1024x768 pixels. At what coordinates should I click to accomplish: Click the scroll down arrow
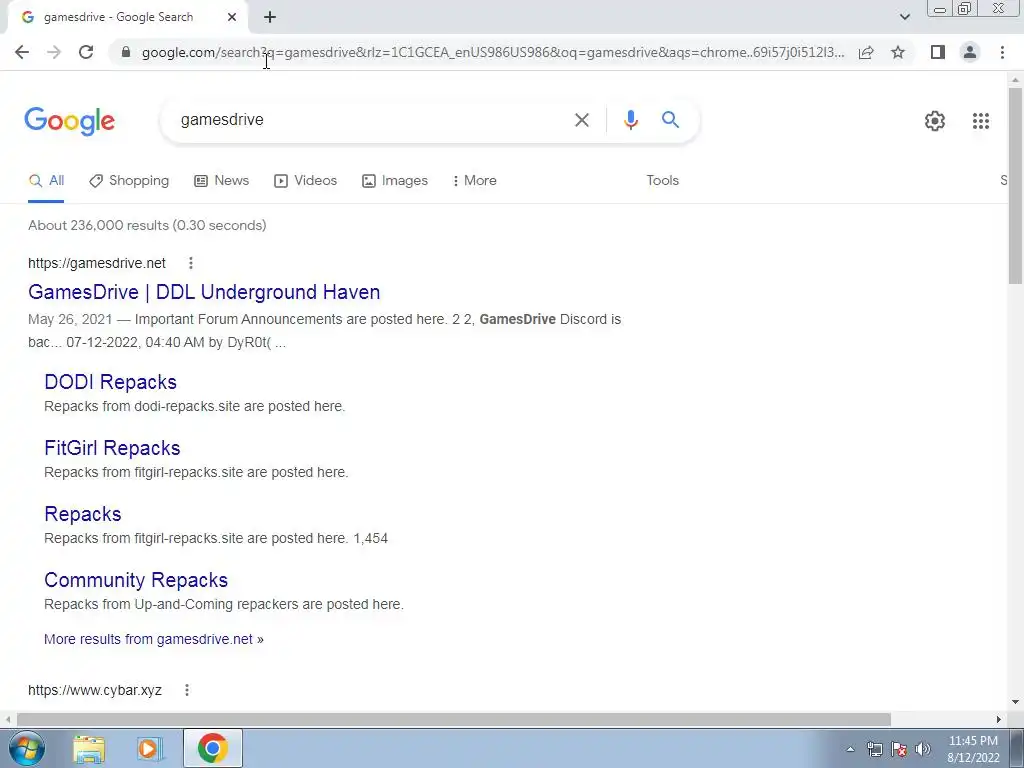tap(1015, 702)
